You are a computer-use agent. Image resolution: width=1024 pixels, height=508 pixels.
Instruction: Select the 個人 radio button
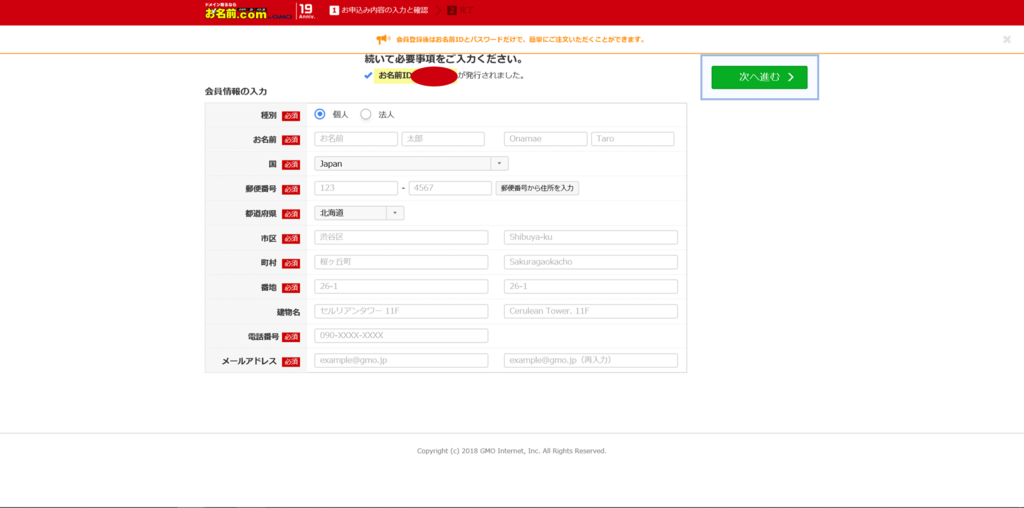(320, 114)
